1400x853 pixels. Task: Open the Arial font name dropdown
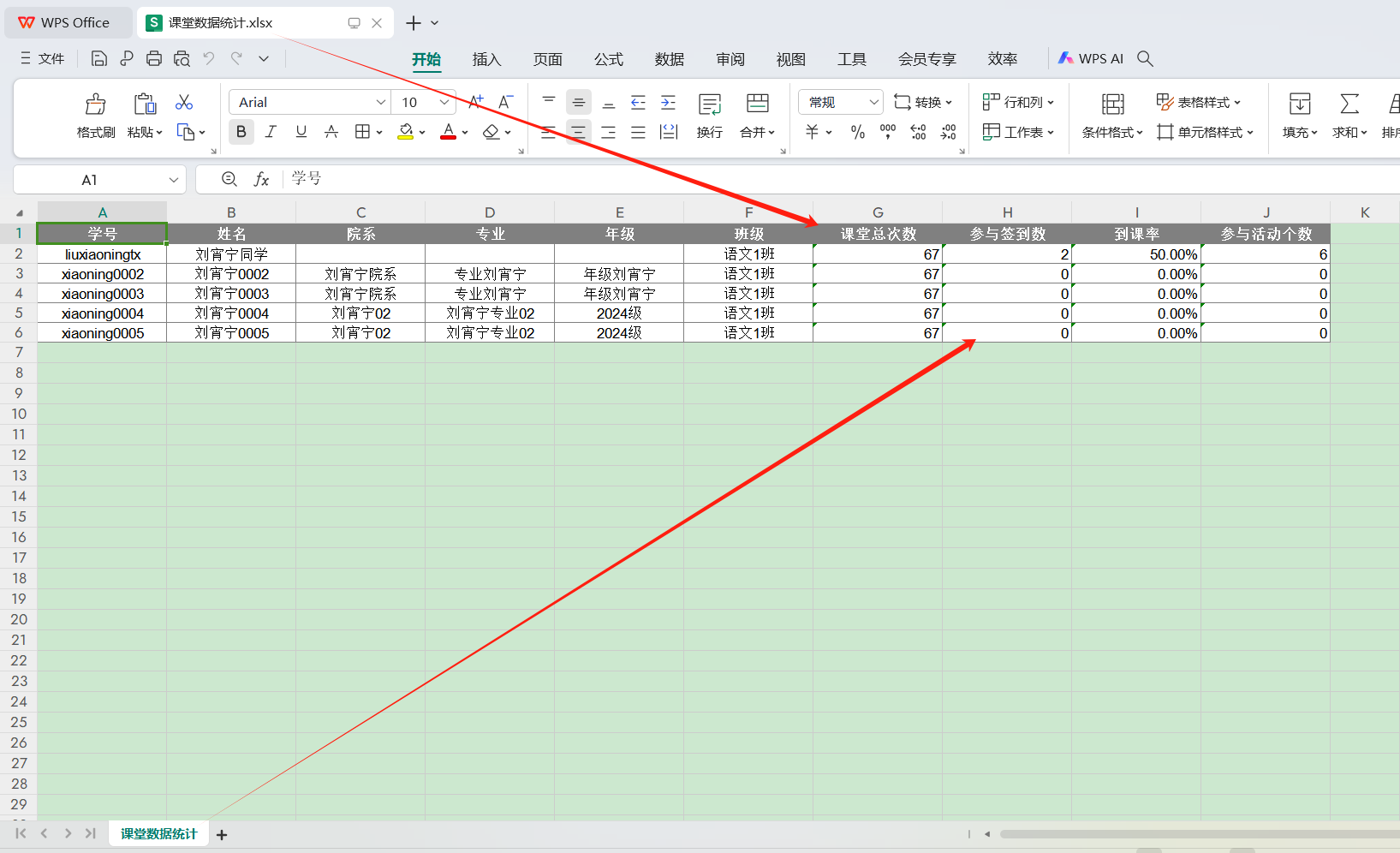pos(381,103)
